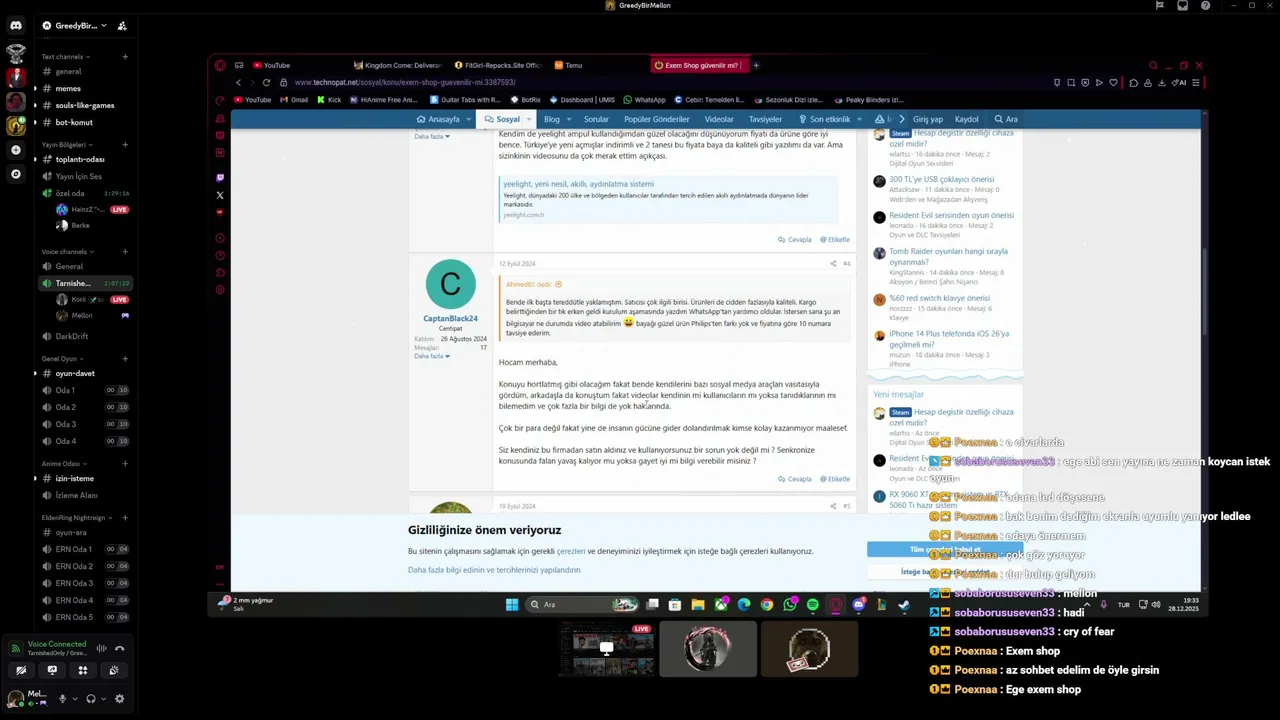Collapse Anime Odası category
1280x720 pixels.
63,464
